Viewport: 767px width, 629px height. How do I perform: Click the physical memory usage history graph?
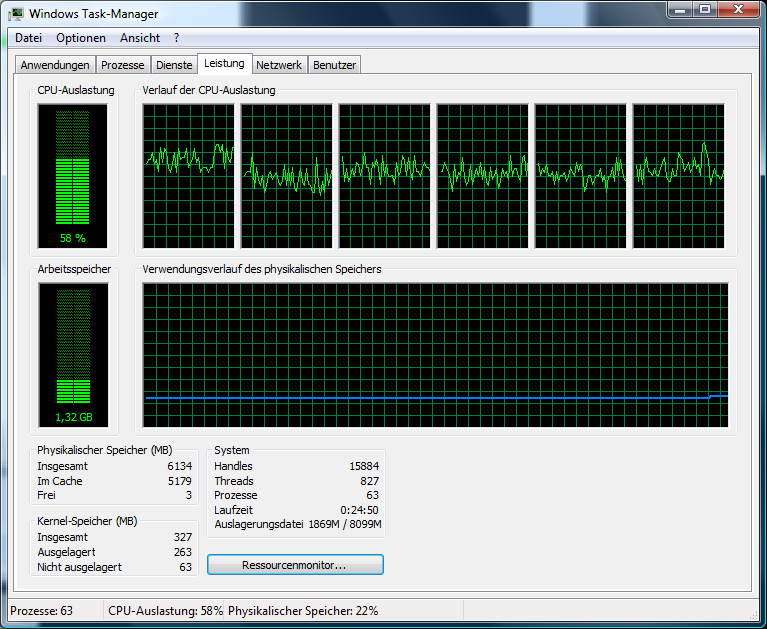point(435,355)
